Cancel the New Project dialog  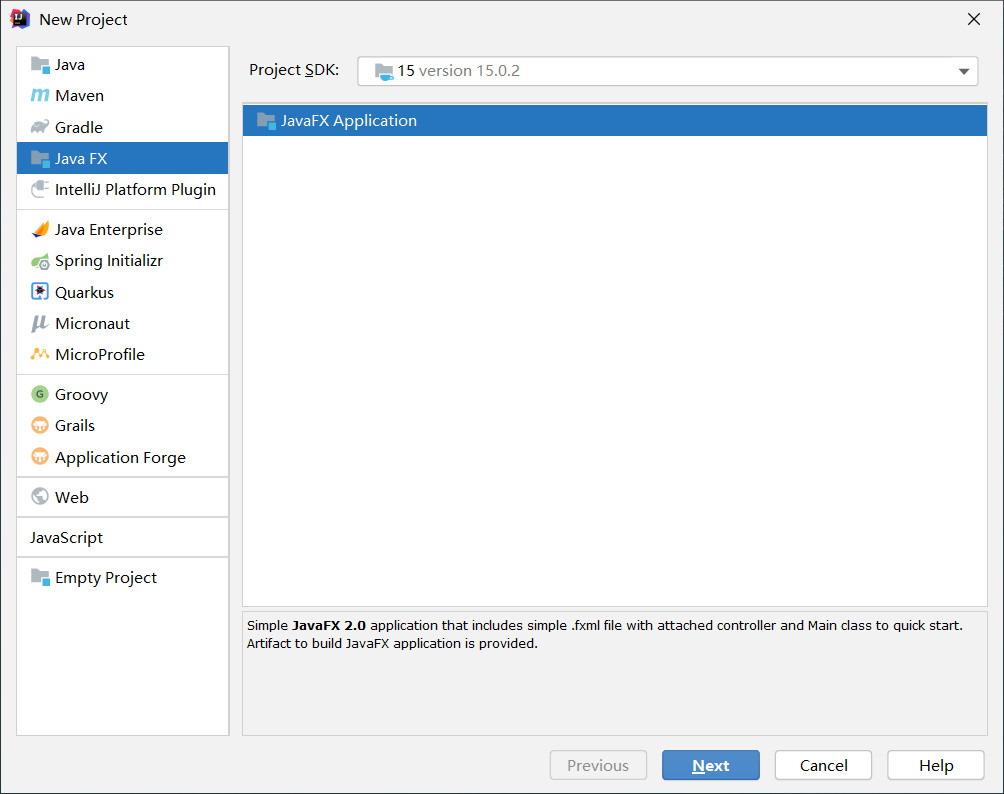(823, 765)
